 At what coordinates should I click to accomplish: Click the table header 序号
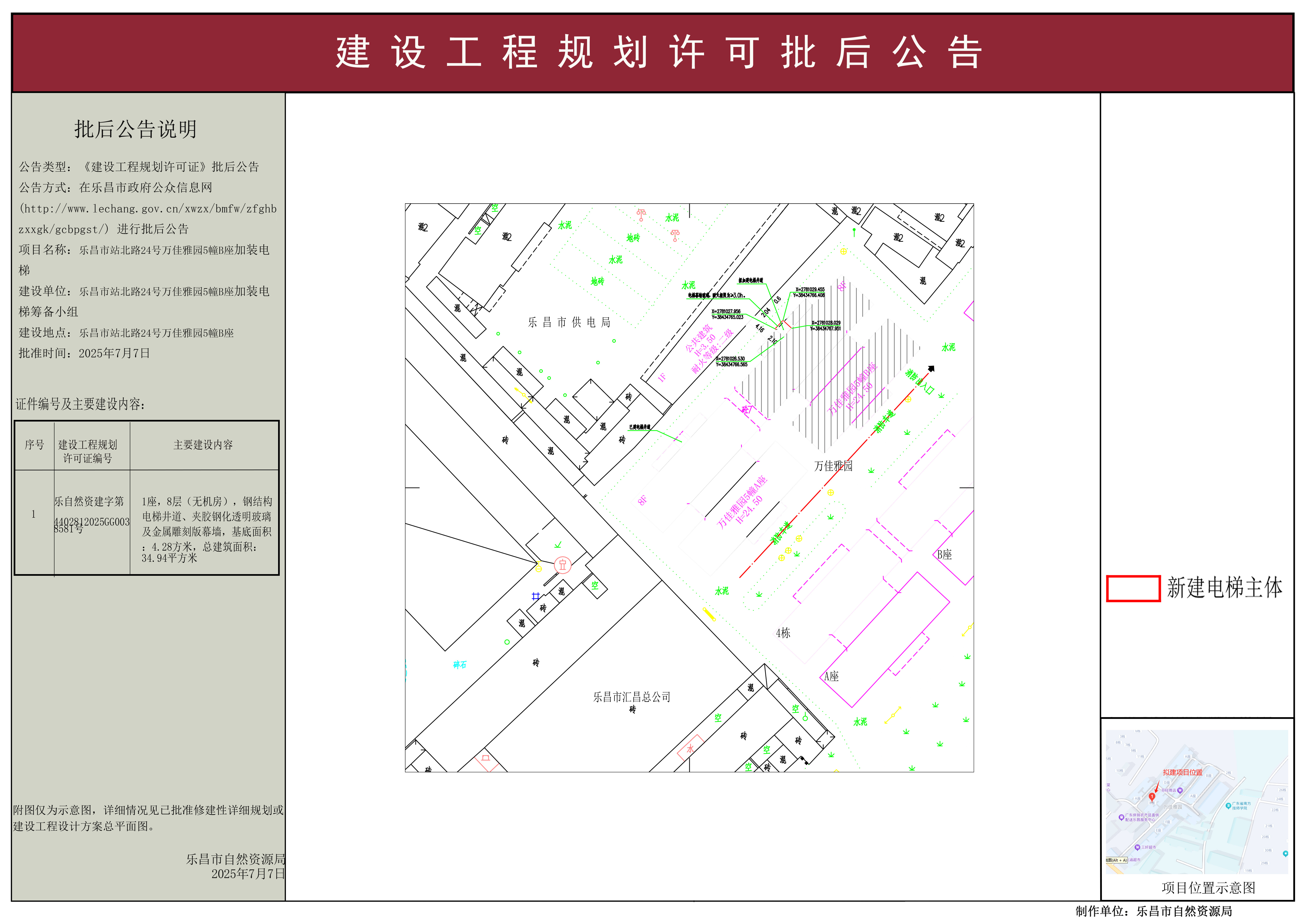tap(34, 445)
